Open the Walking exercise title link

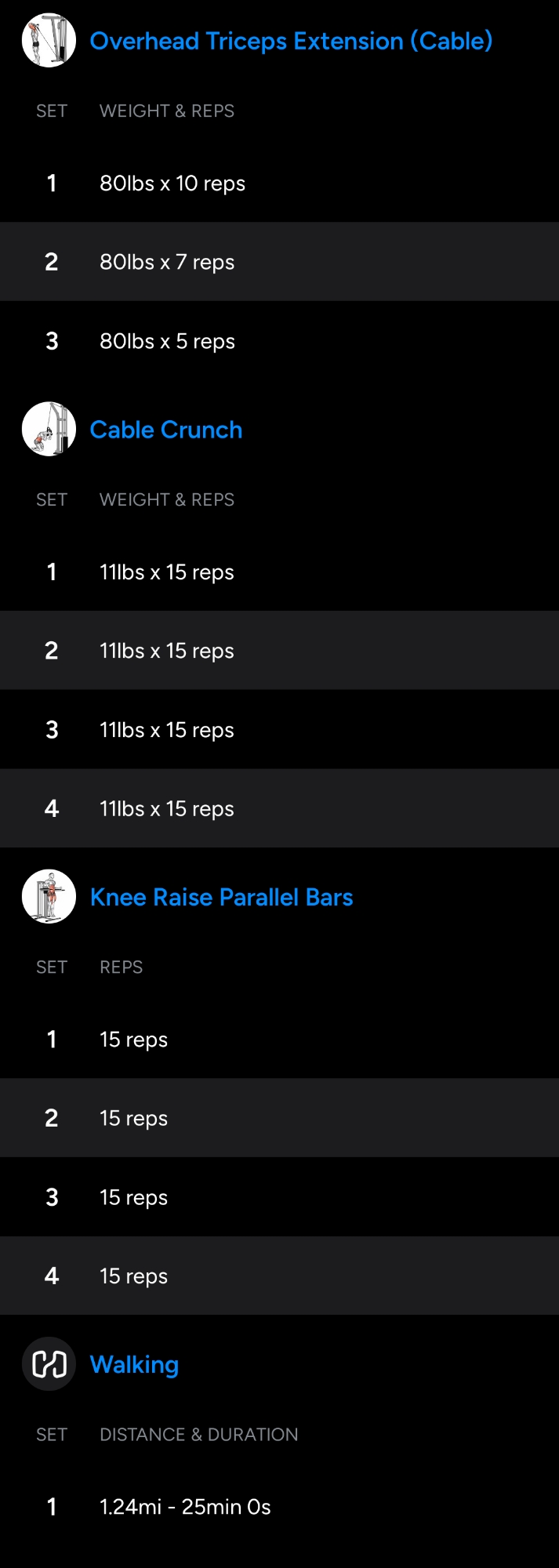[134, 1364]
